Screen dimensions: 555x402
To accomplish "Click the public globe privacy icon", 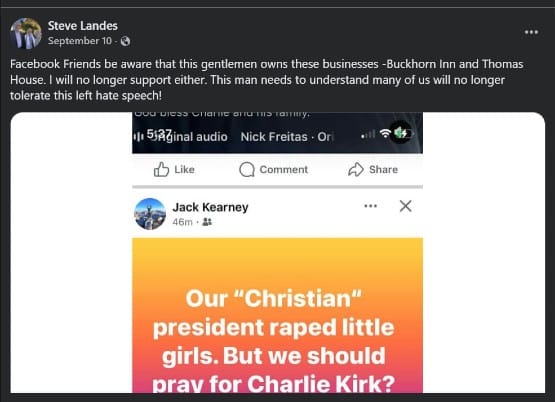I will click(x=125, y=41).
